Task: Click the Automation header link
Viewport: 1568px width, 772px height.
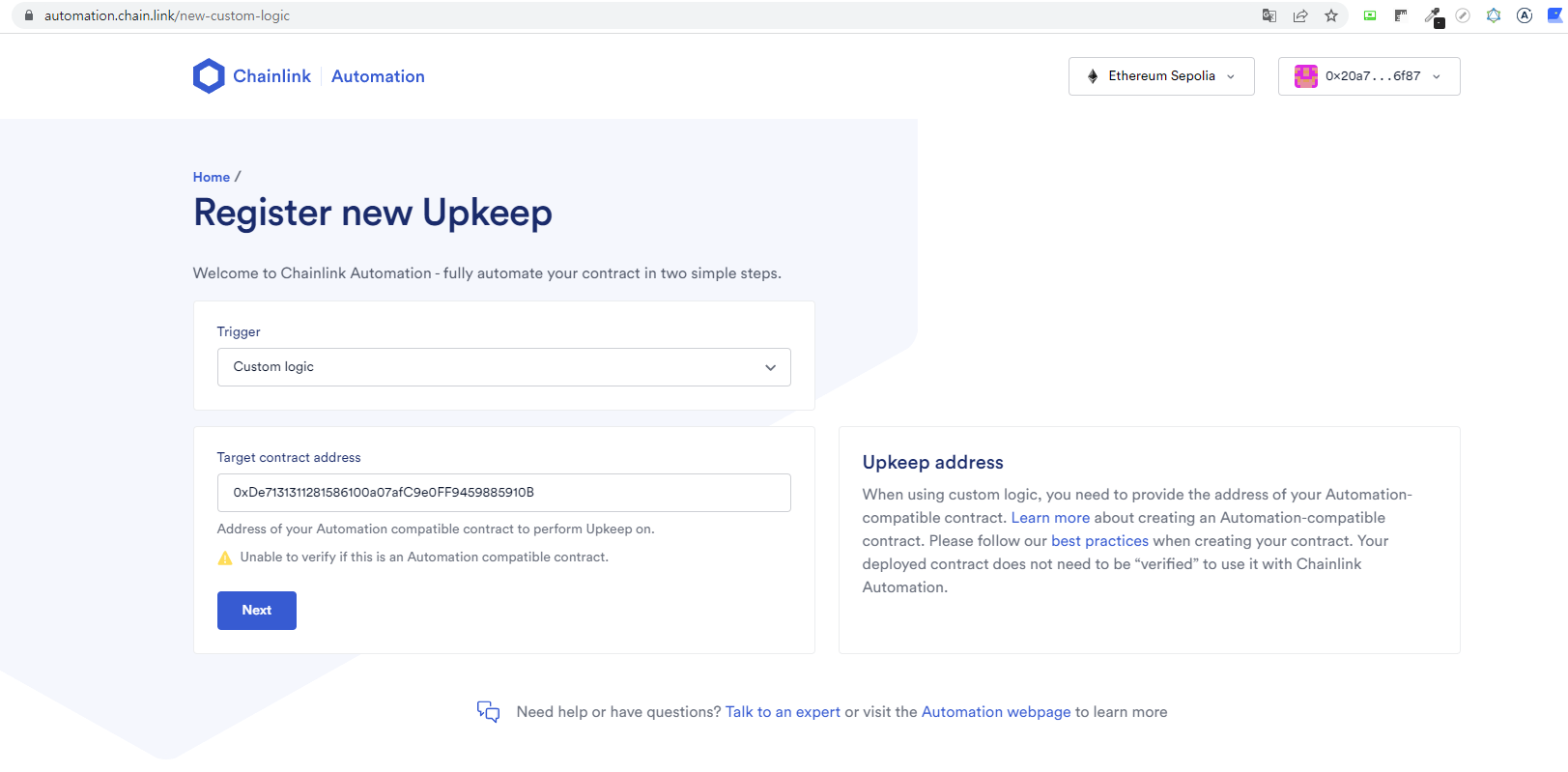Action: click(x=378, y=76)
